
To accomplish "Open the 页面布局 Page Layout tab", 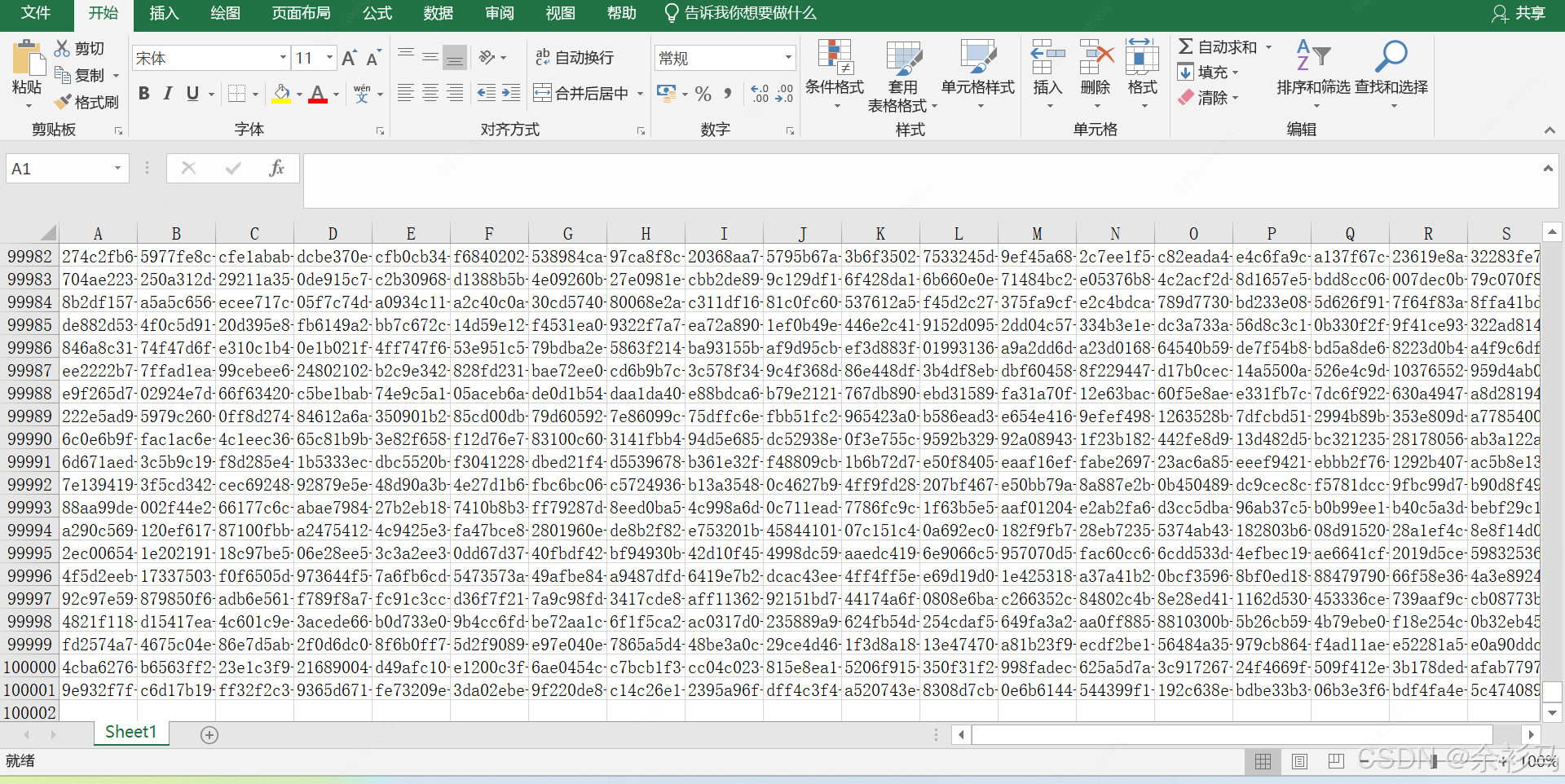I will click(x=301, y=13).
